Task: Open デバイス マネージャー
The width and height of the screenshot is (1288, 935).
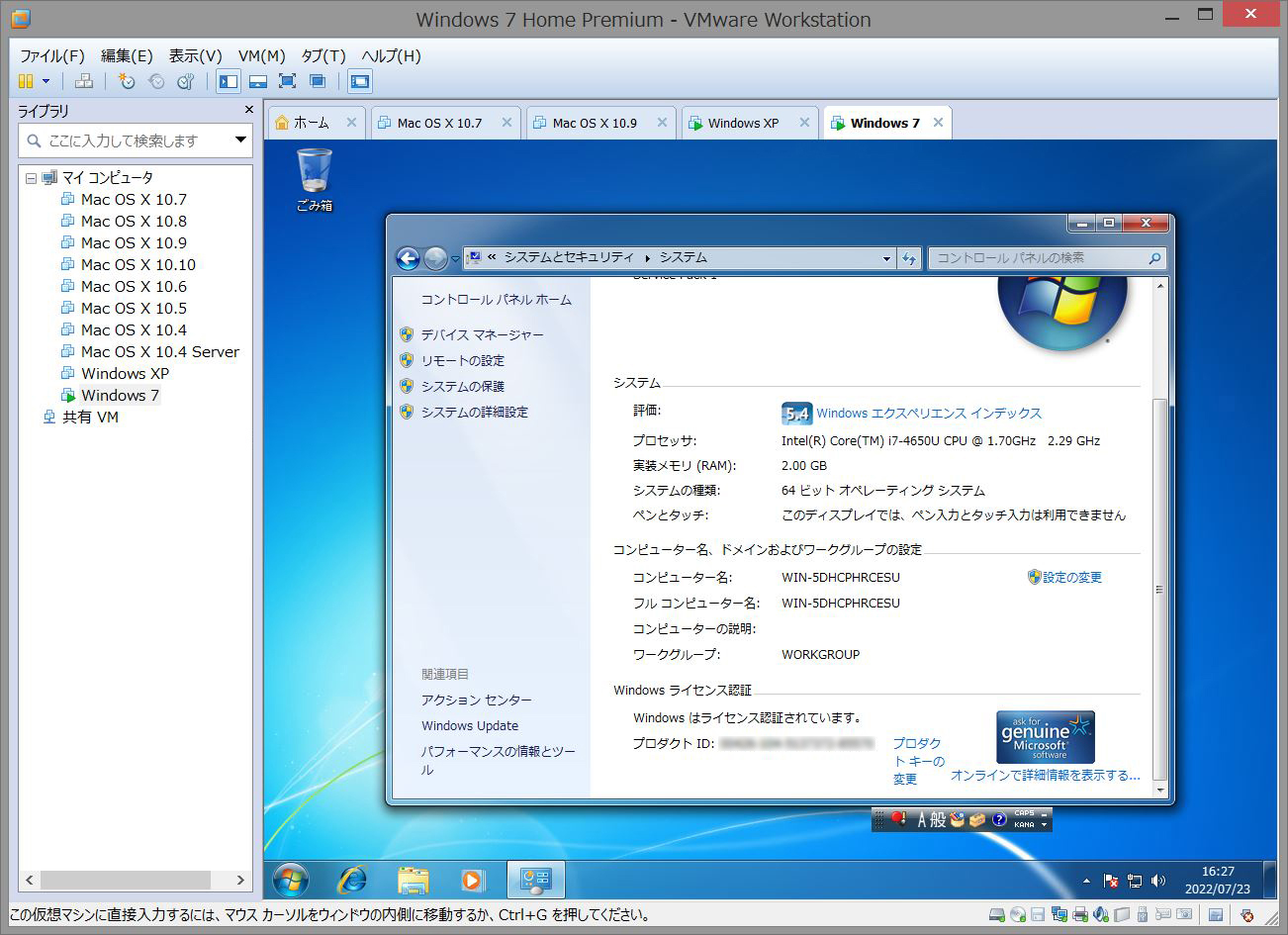Action: click(x=482, y=334)
